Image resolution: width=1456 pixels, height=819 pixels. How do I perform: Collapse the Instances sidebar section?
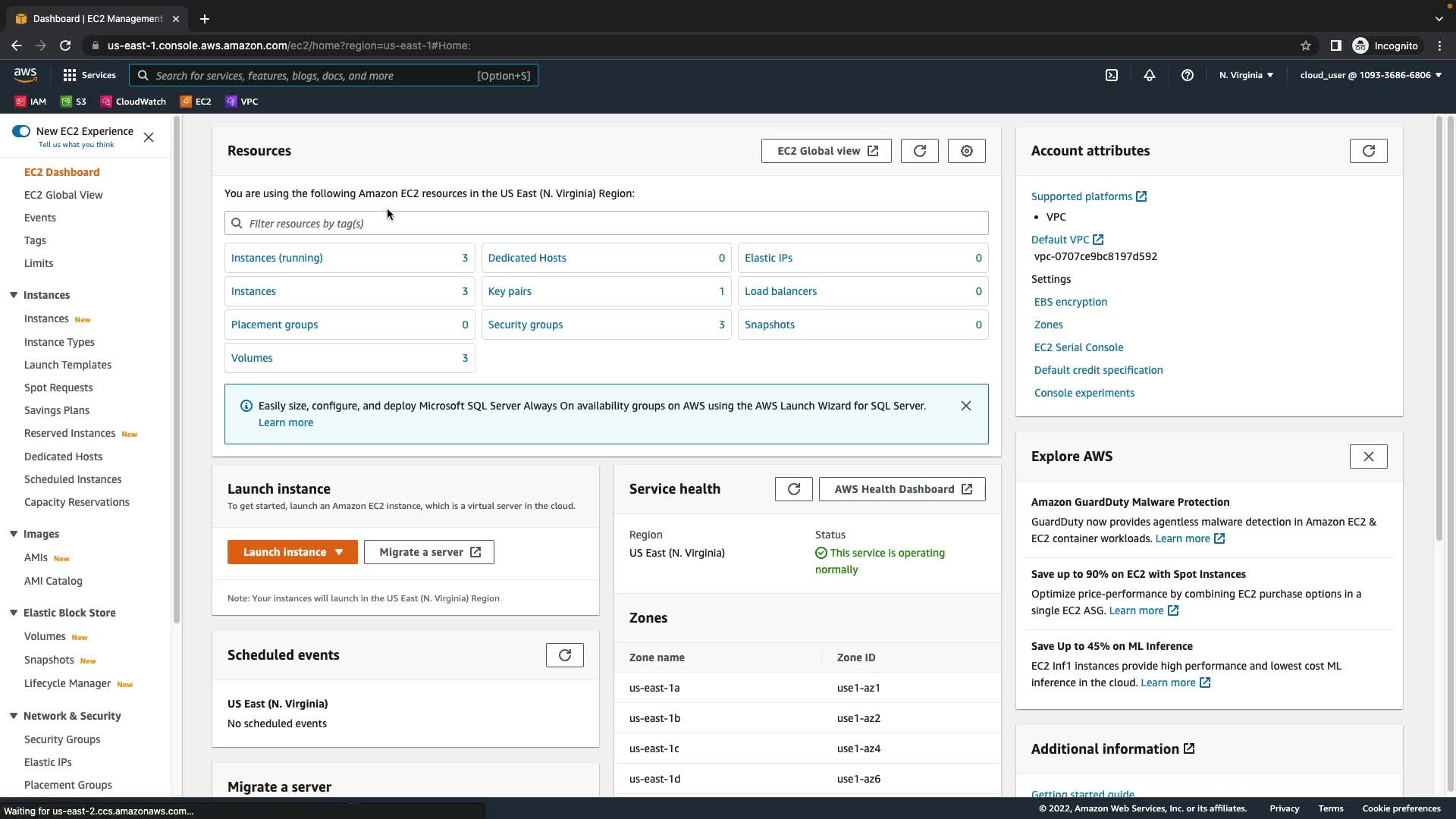14,295
